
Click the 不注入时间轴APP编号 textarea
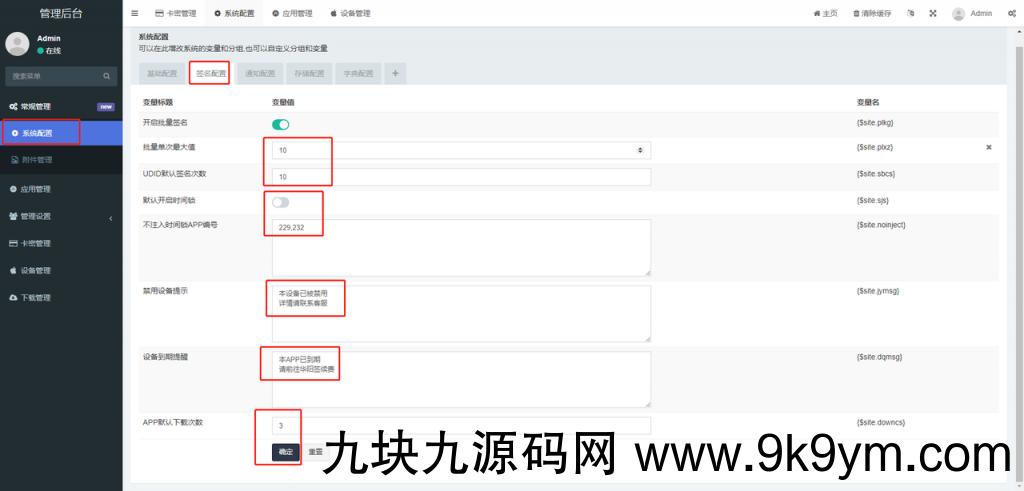(x=461, y=247)
